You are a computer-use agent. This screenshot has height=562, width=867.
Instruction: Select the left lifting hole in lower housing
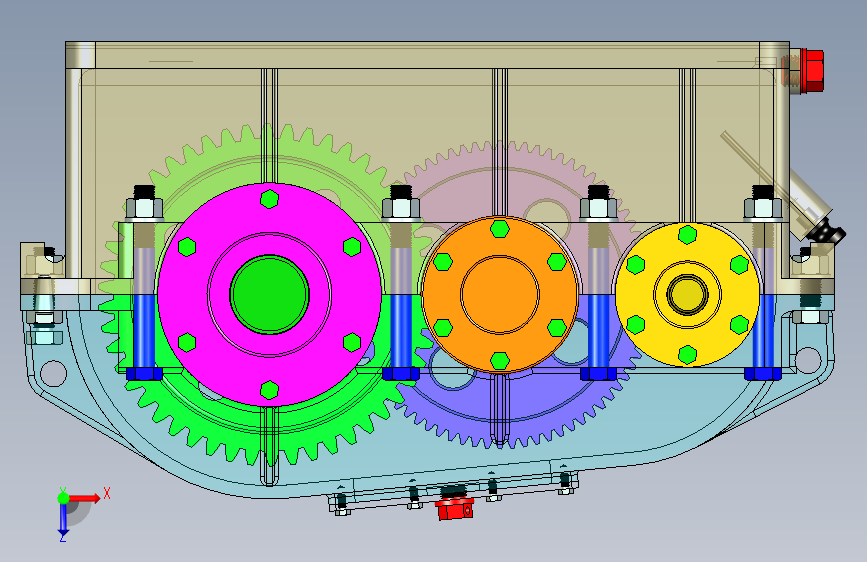point(54,373)
